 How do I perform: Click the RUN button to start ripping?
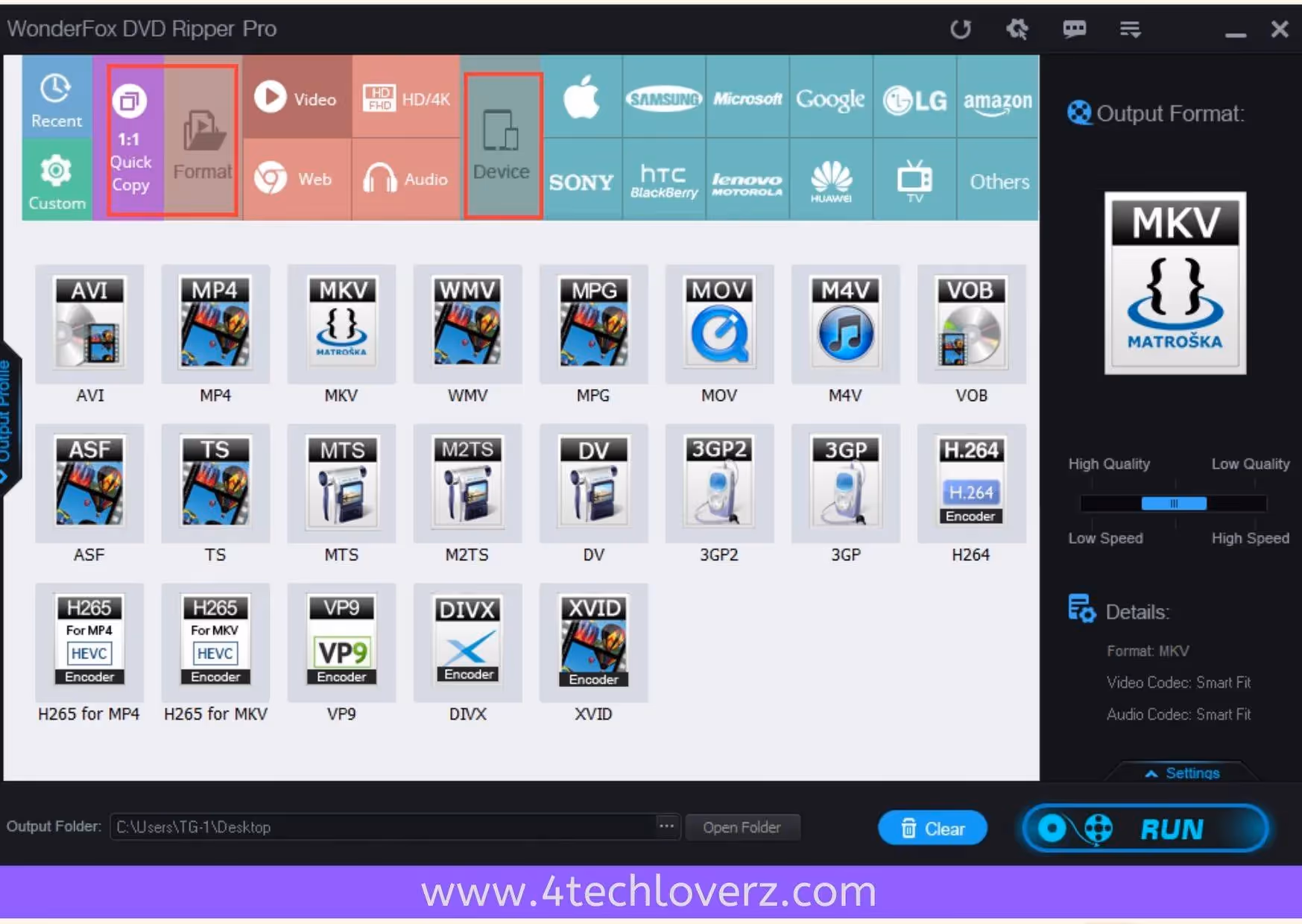1144,829
